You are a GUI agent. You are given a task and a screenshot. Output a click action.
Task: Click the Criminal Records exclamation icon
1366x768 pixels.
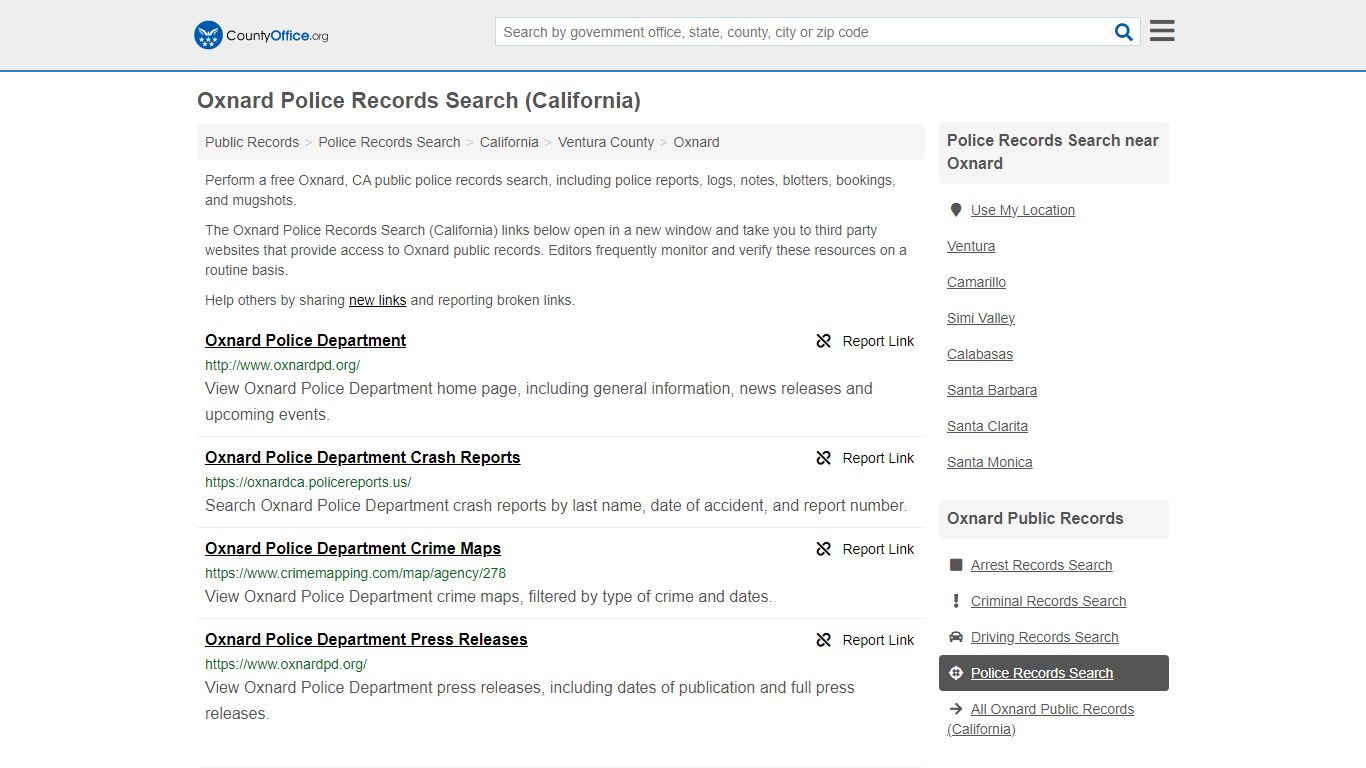click(956, 601)
